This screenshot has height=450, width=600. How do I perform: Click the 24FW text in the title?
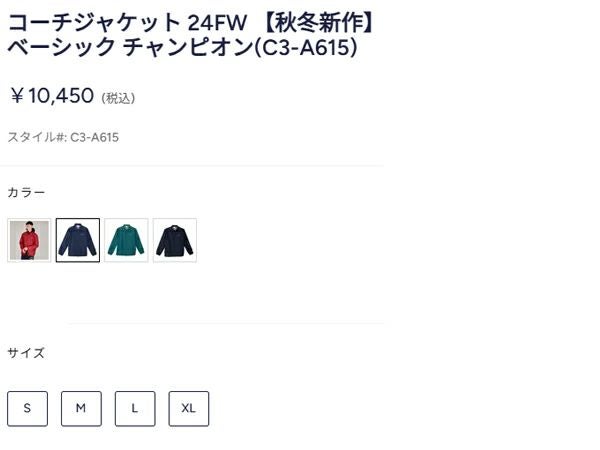tap(217, 23)
